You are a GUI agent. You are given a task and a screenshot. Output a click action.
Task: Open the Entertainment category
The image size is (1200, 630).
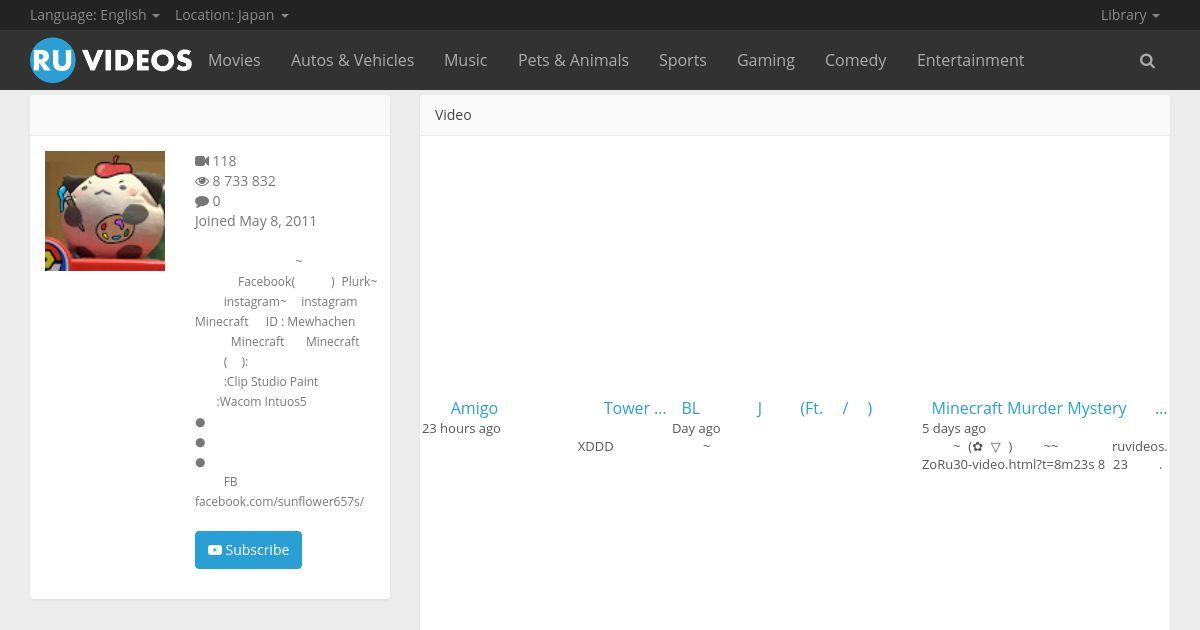970,60
